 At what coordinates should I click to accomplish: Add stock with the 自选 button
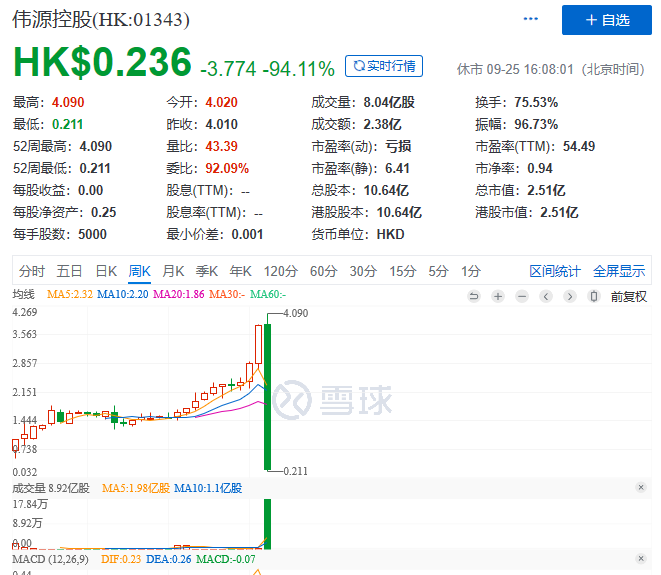click(607, 20)
